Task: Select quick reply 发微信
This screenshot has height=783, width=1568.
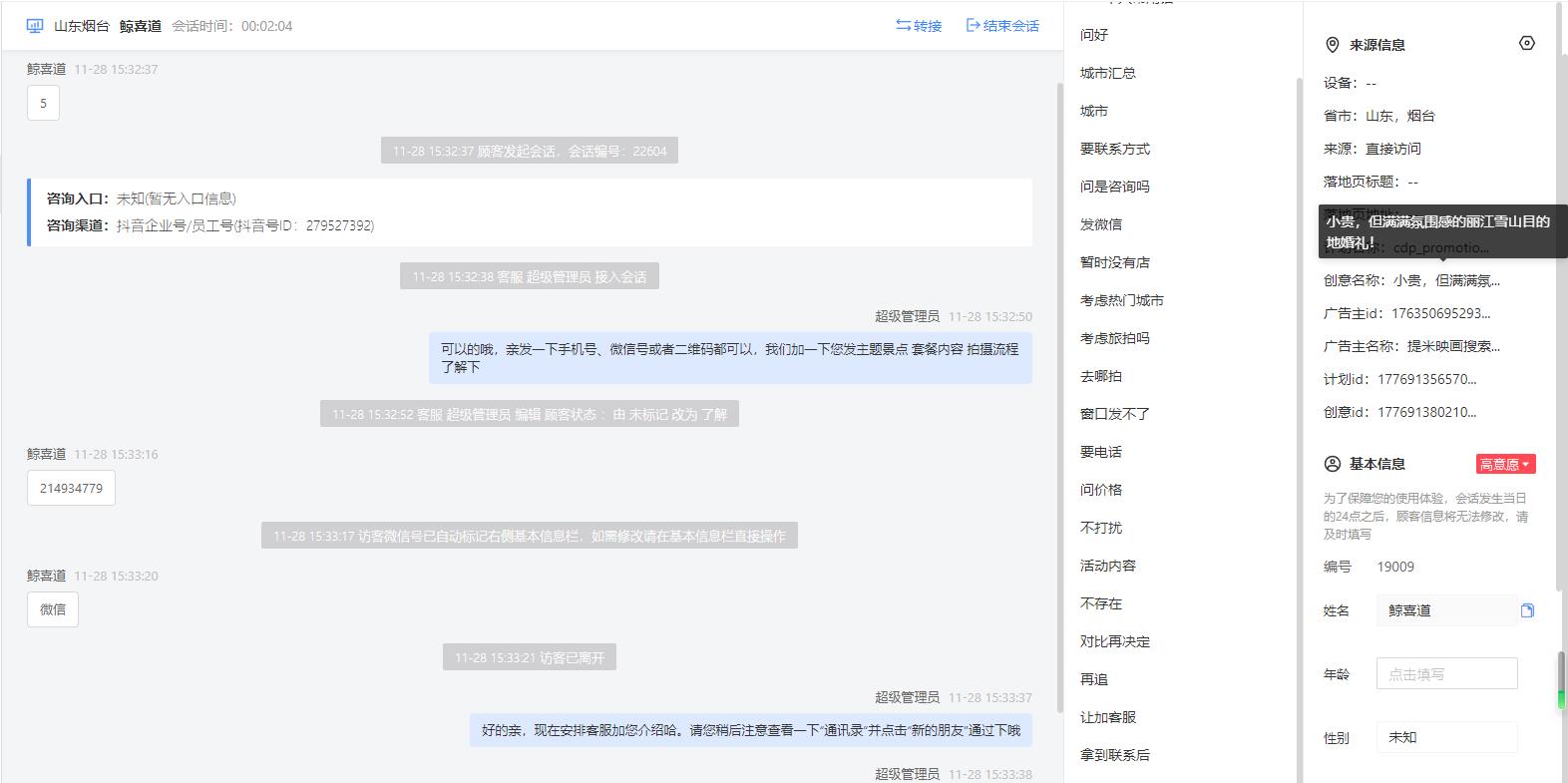Action: (x=1101, y=224)
